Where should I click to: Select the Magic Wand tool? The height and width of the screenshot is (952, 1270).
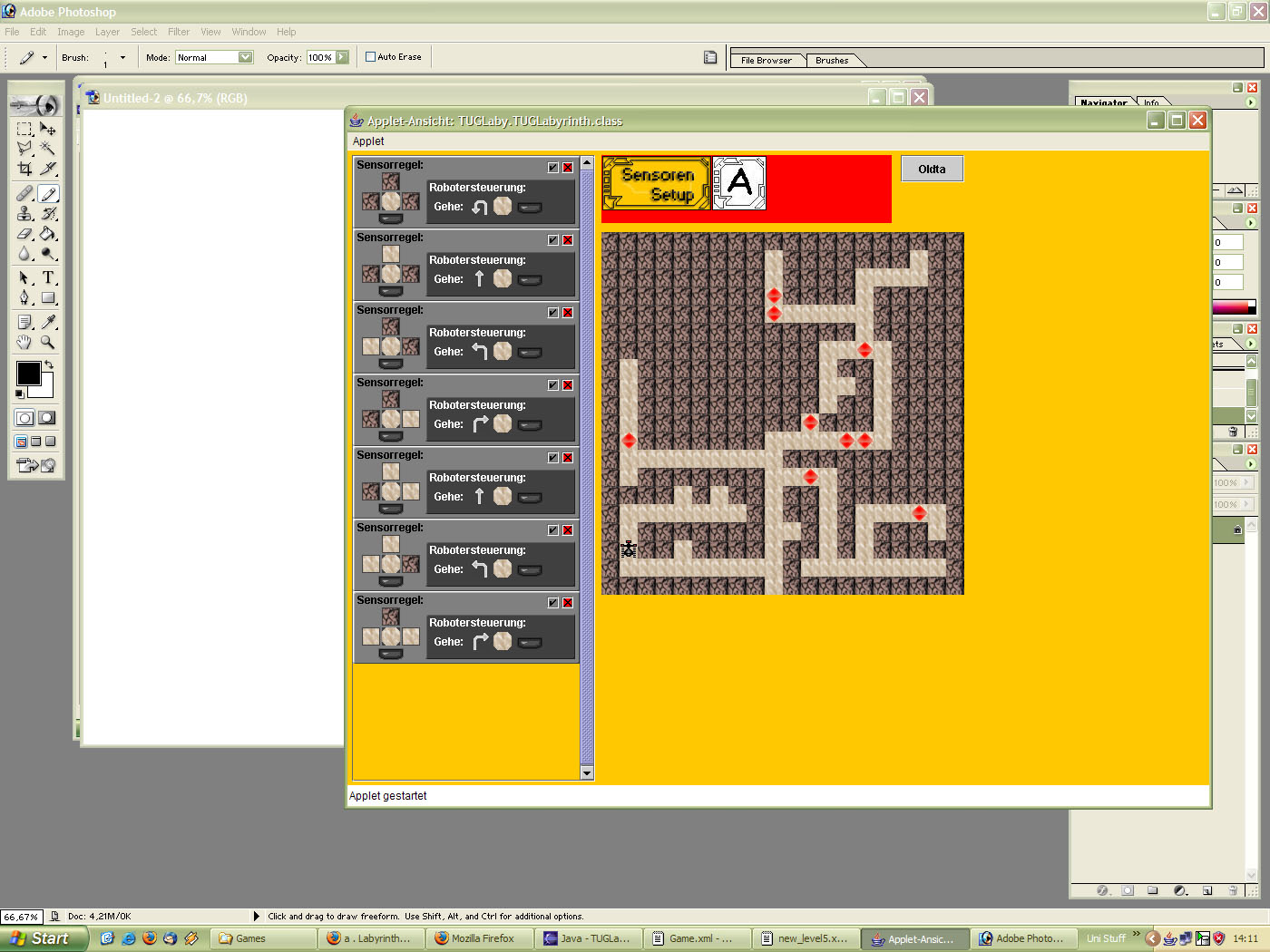tap(48, 149)
